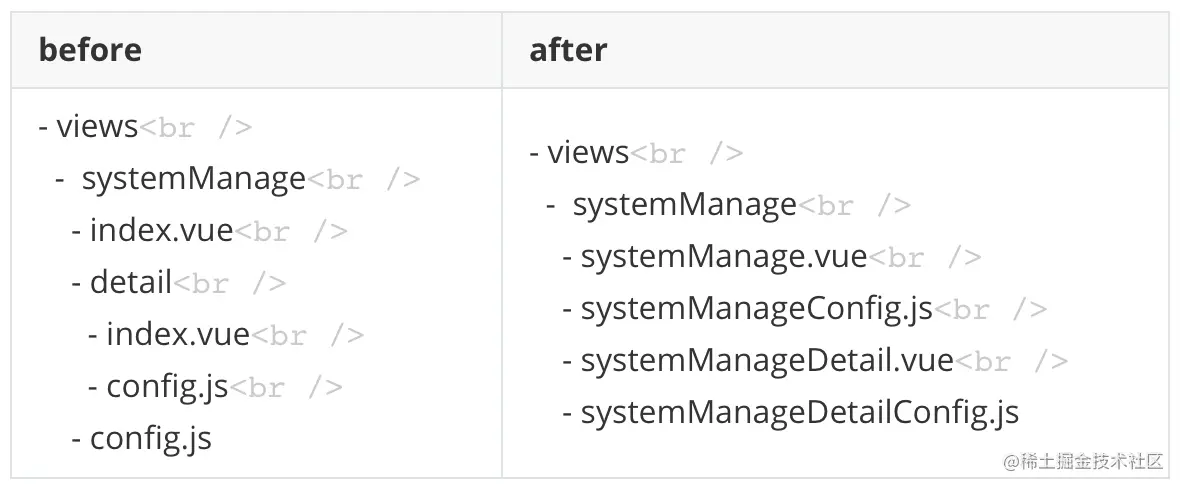The height and width of the screenshot is (488, 1180).
Task: Select the detail folder entry
Action: [x=131, y=283]
